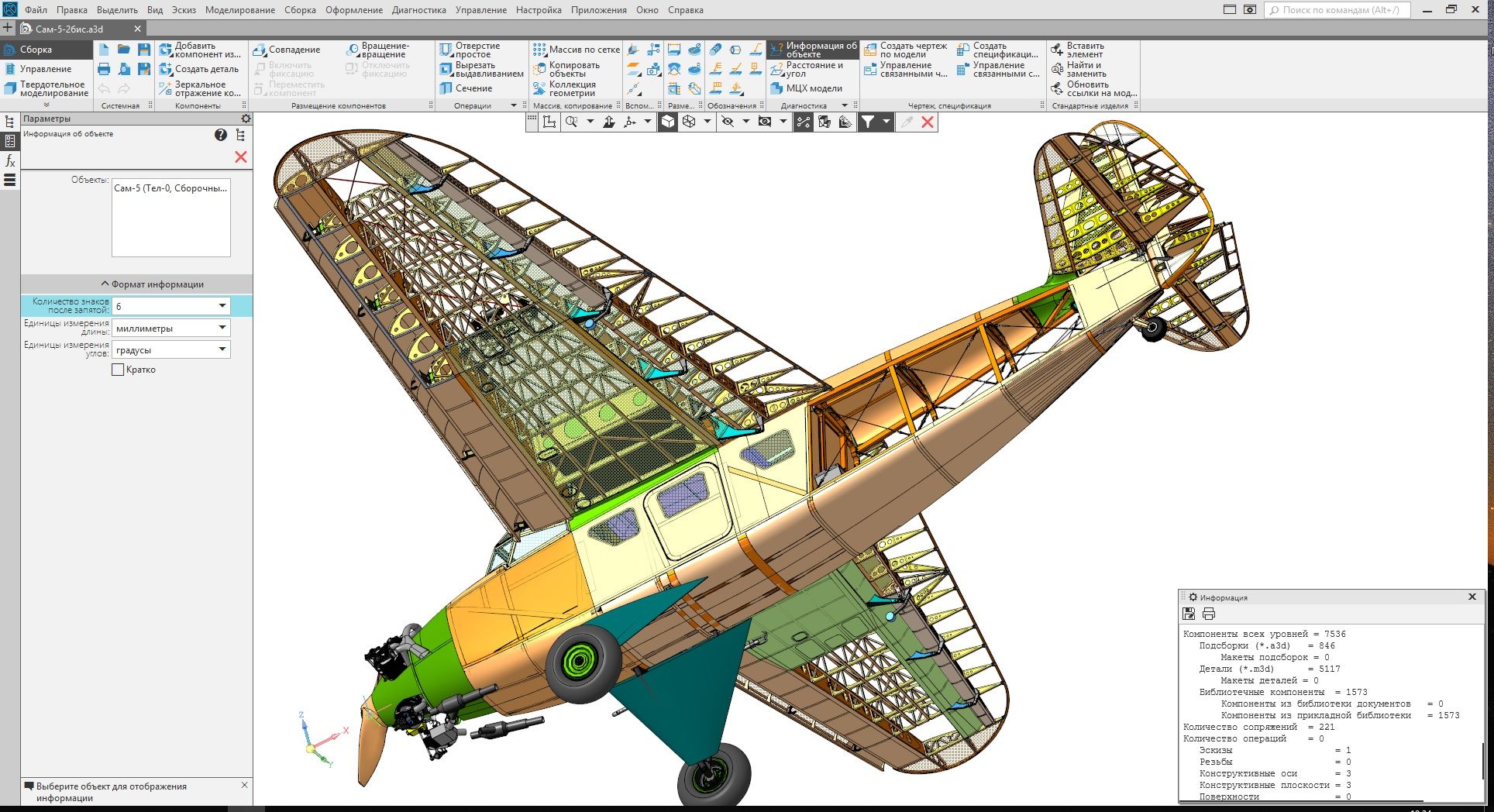
Task: Click the filter funnel icon in view toolbar
Action: point(868,122)
